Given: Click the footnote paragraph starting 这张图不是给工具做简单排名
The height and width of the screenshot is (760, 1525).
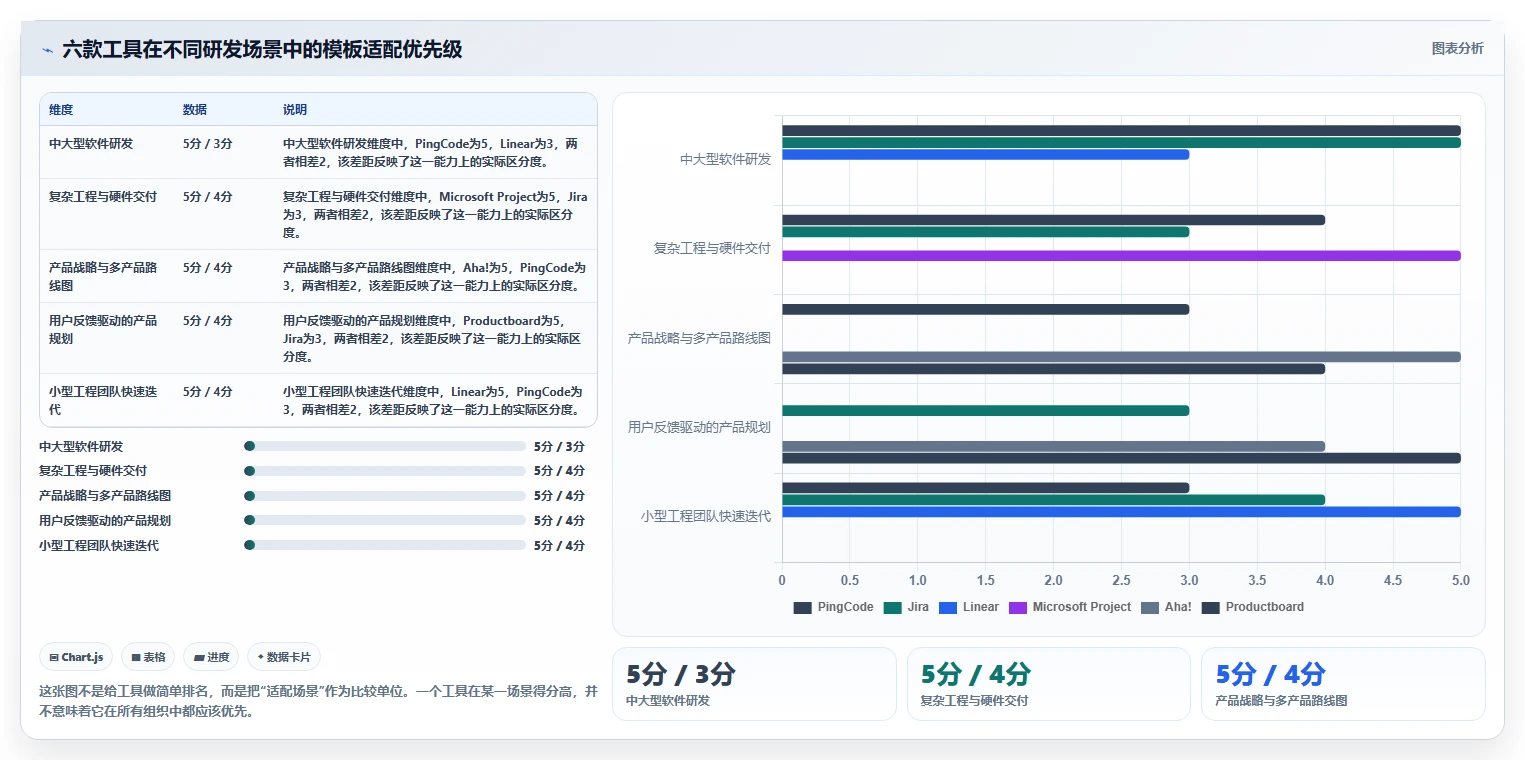Looking at the screenshot, I should tap(318, 701).
